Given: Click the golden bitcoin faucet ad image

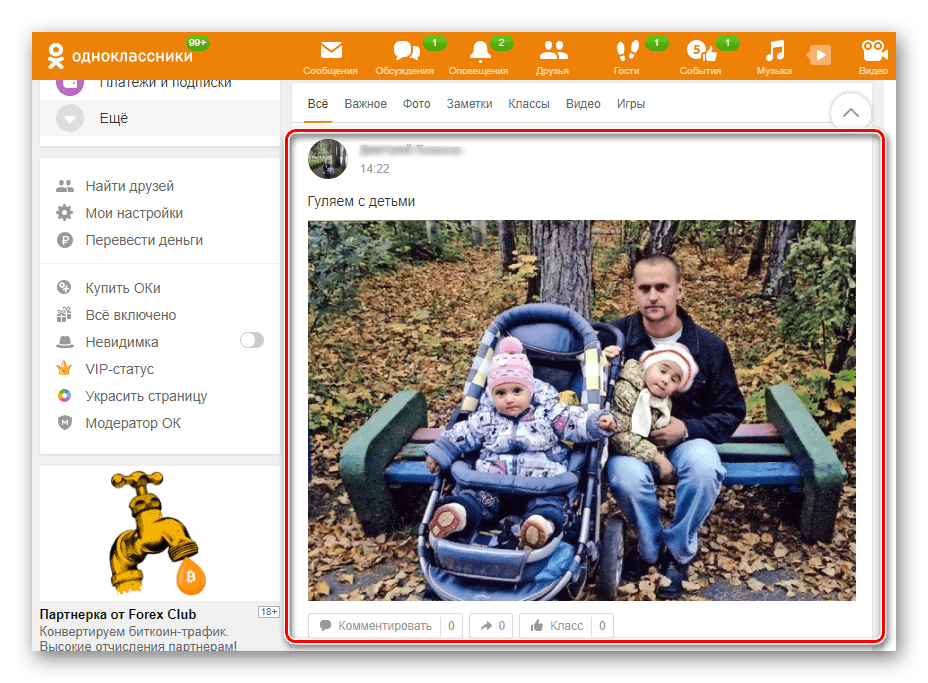Looking at the screenshot, I should click(x=159, y=533).
